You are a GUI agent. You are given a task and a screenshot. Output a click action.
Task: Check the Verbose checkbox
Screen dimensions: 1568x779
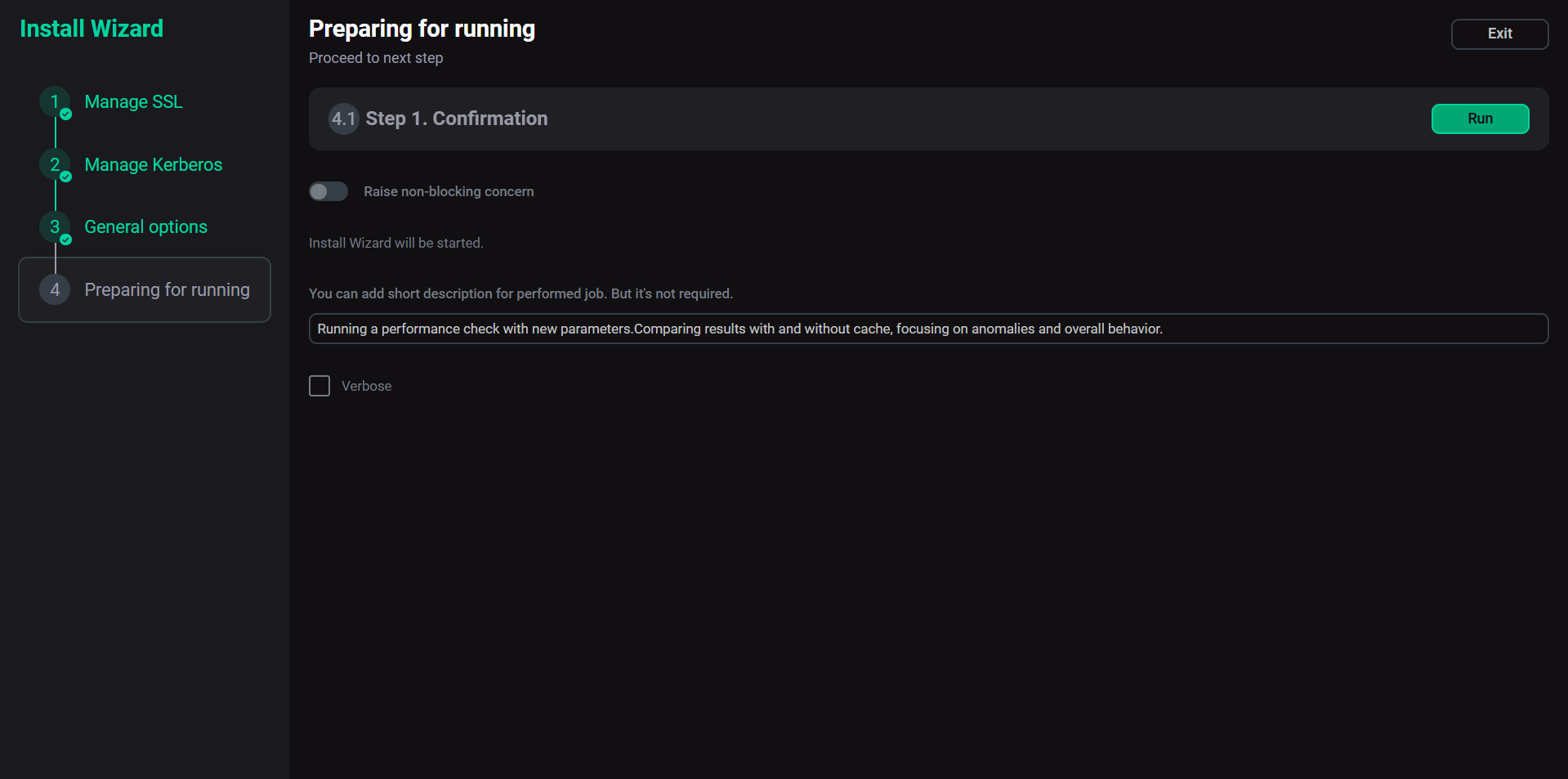[319, 386]
